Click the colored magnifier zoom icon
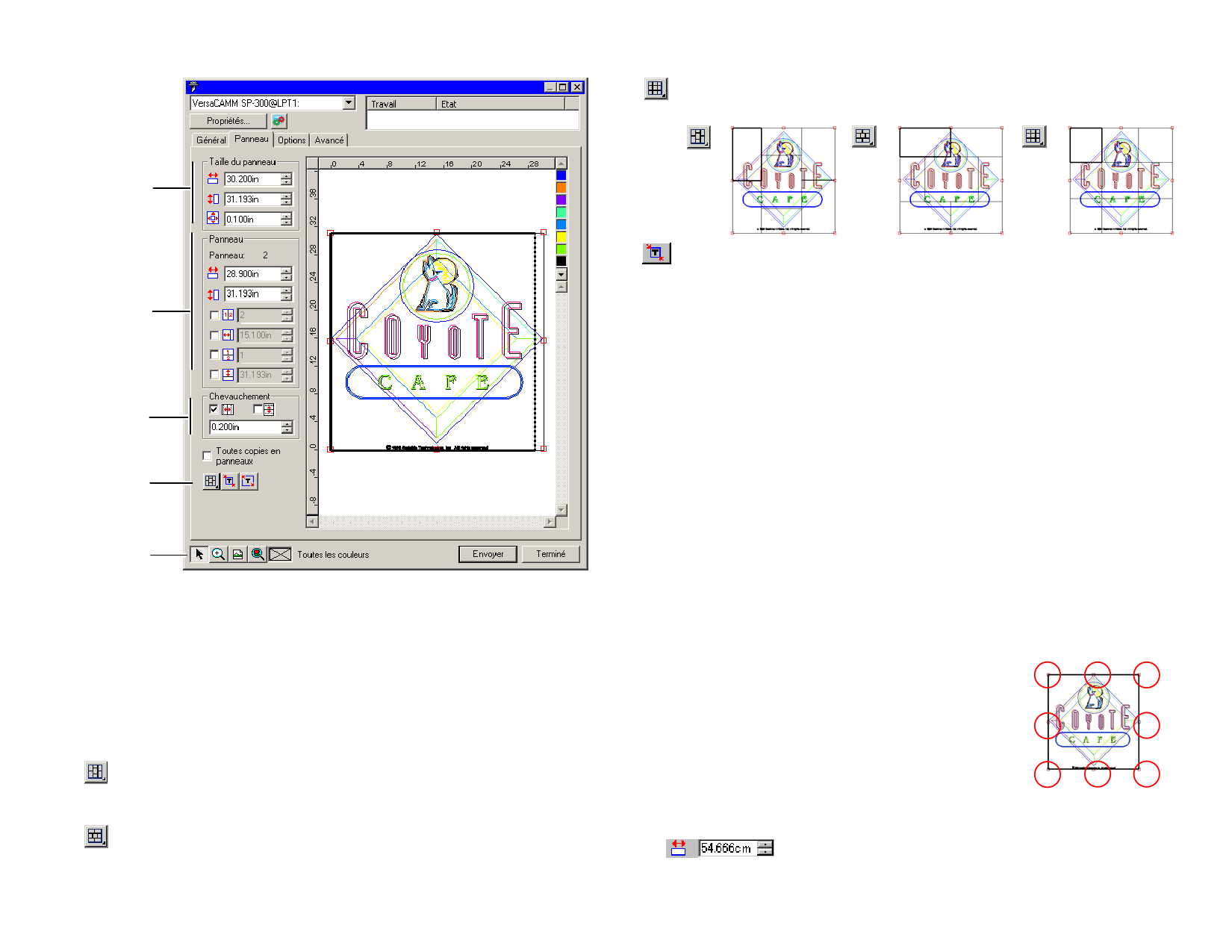 click(x=258, y=554)
